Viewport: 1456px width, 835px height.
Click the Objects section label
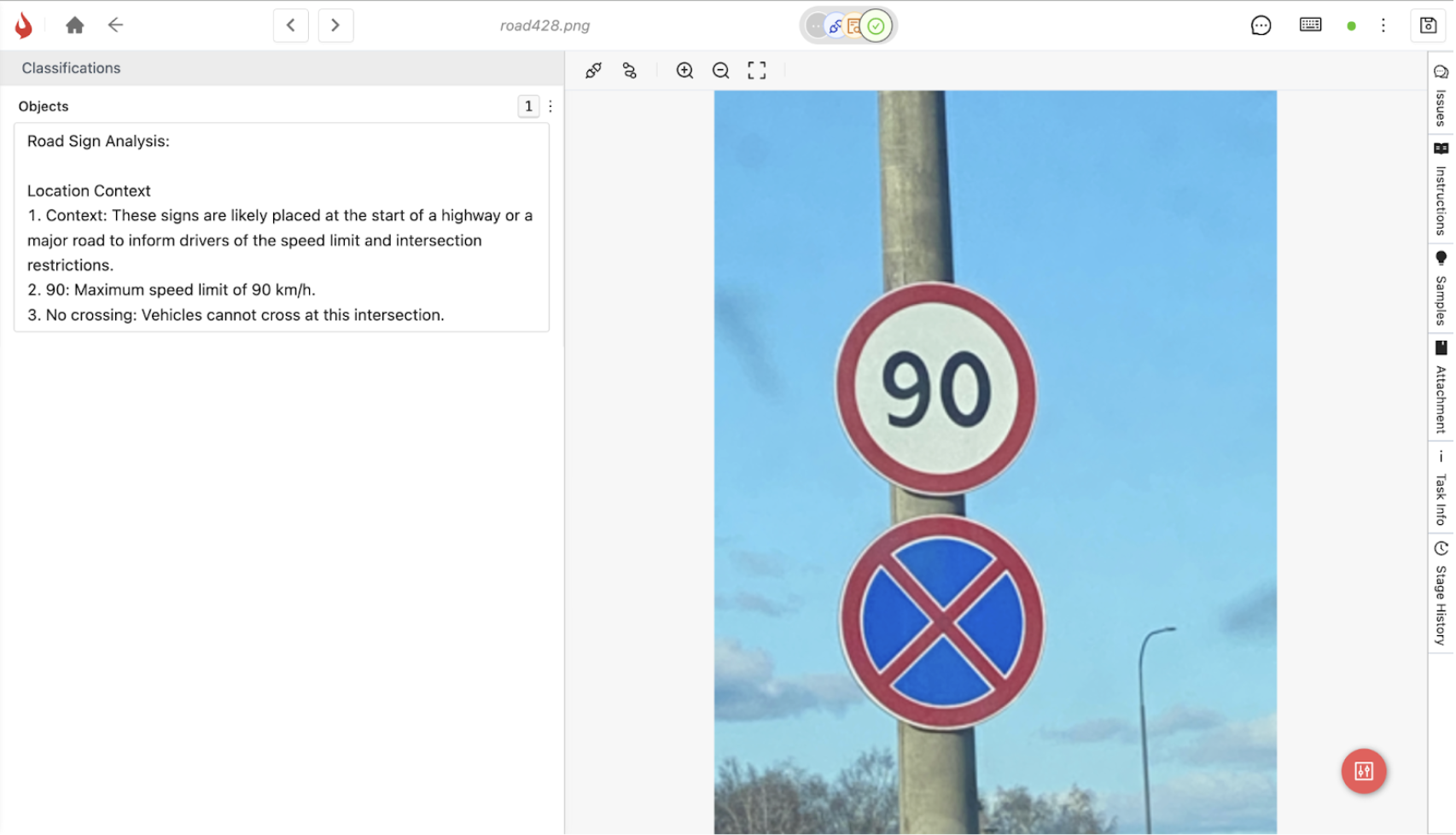click(x=44, y=107)
